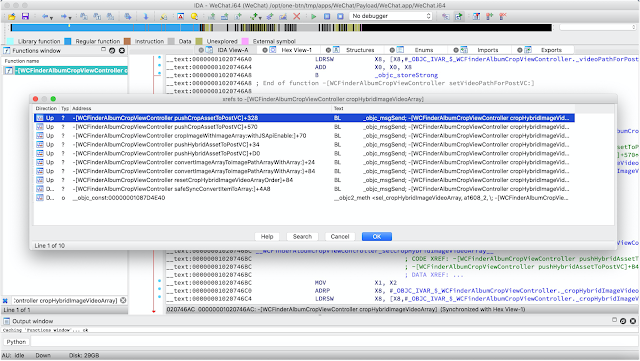Viewport: 640px width, 361px height.
Task: Click the red X delete icon
Action: click(297, 16)
